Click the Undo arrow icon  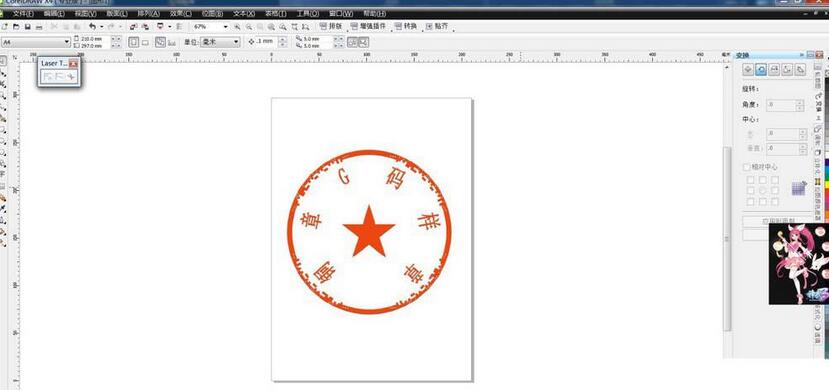pos(93,26)
